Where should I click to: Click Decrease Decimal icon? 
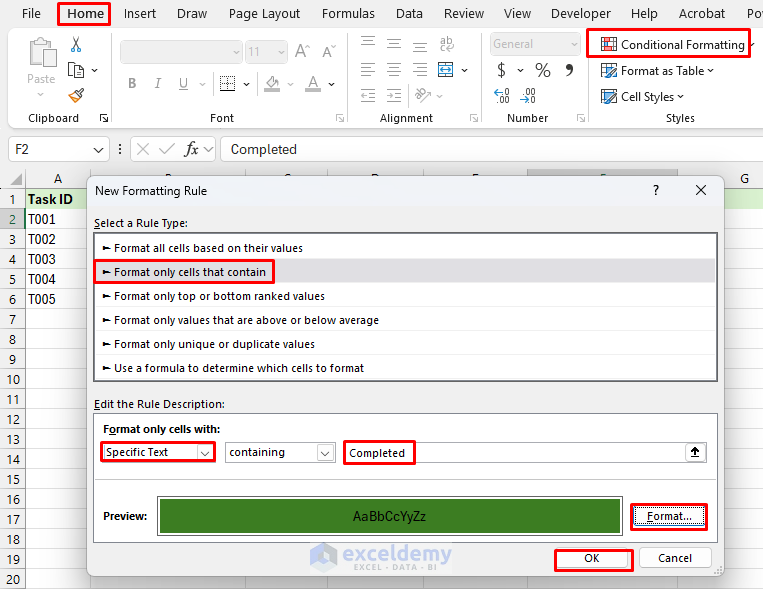pyautogui.click(x=527, y=95)
